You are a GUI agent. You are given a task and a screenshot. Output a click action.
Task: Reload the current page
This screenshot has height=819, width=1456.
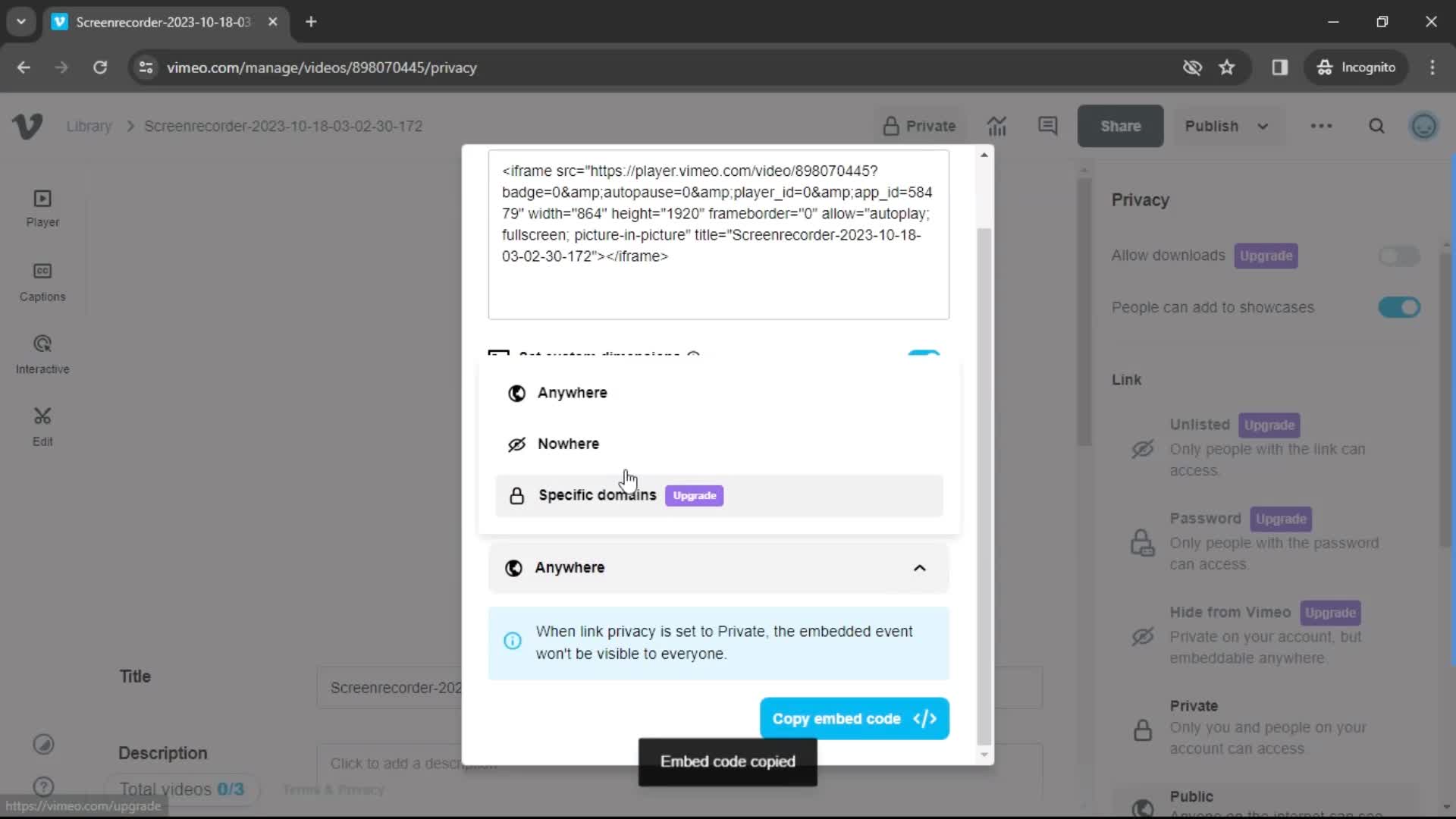[x=100, y=67]
